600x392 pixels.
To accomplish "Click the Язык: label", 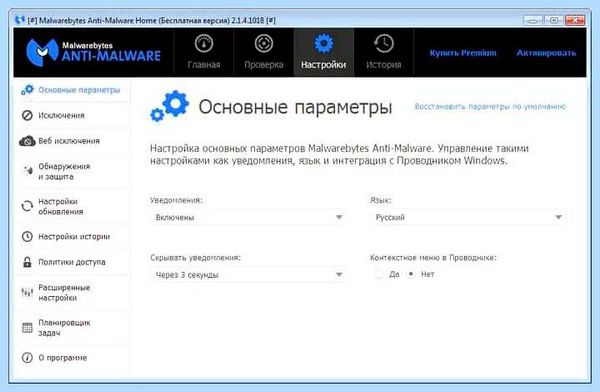I will pyautogui.click(x=380, y=200).
